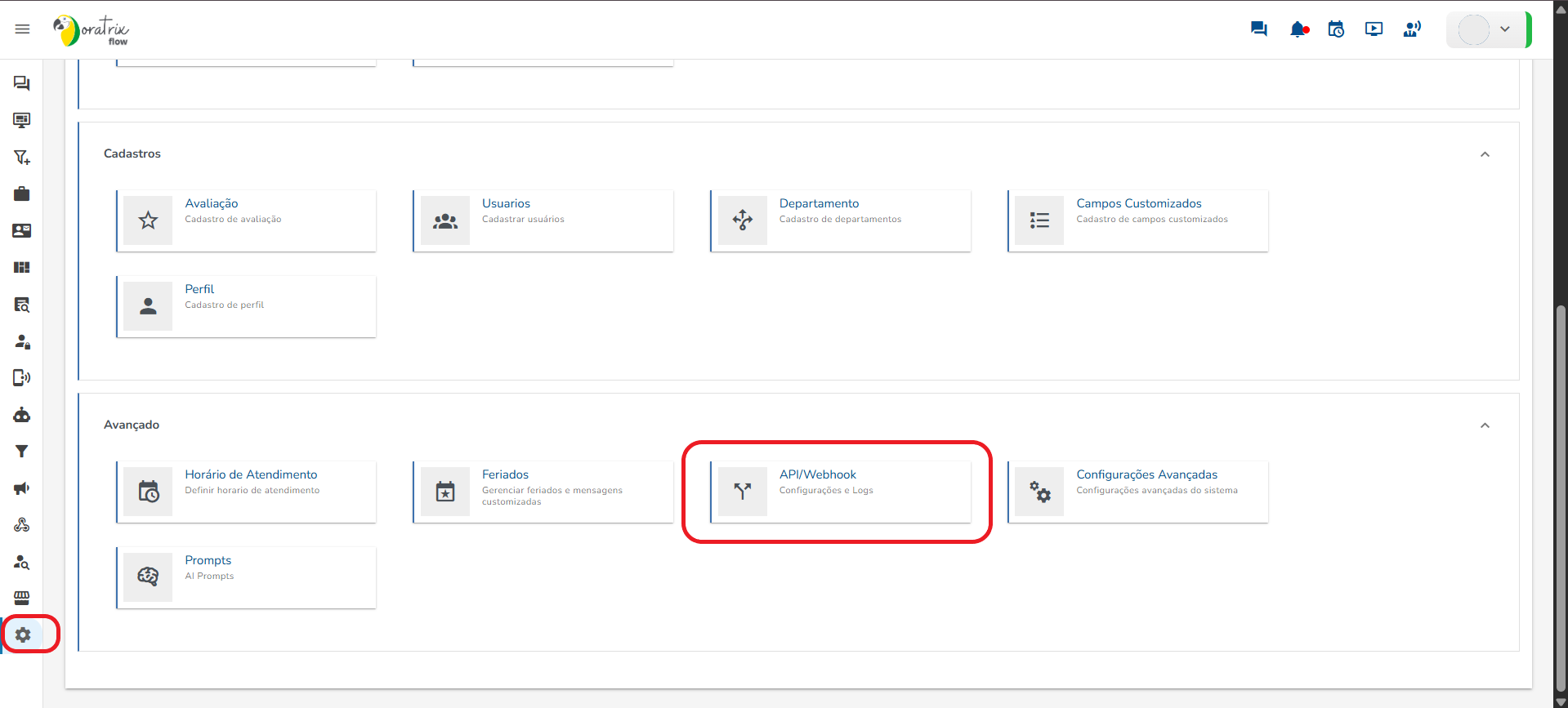
Task: Open the user profile dropdown
Action: [x=1487, y=29]
